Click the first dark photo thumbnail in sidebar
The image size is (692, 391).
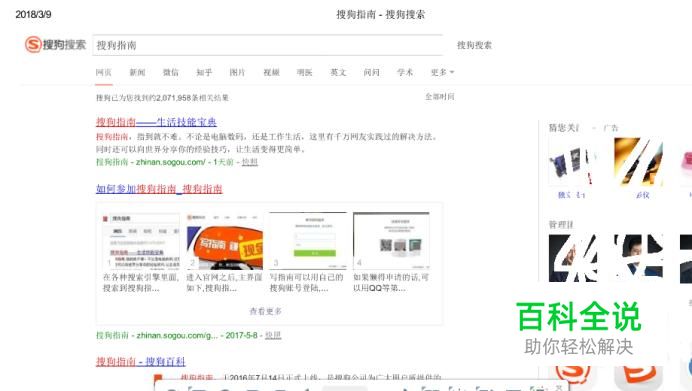tap(572, 258)
